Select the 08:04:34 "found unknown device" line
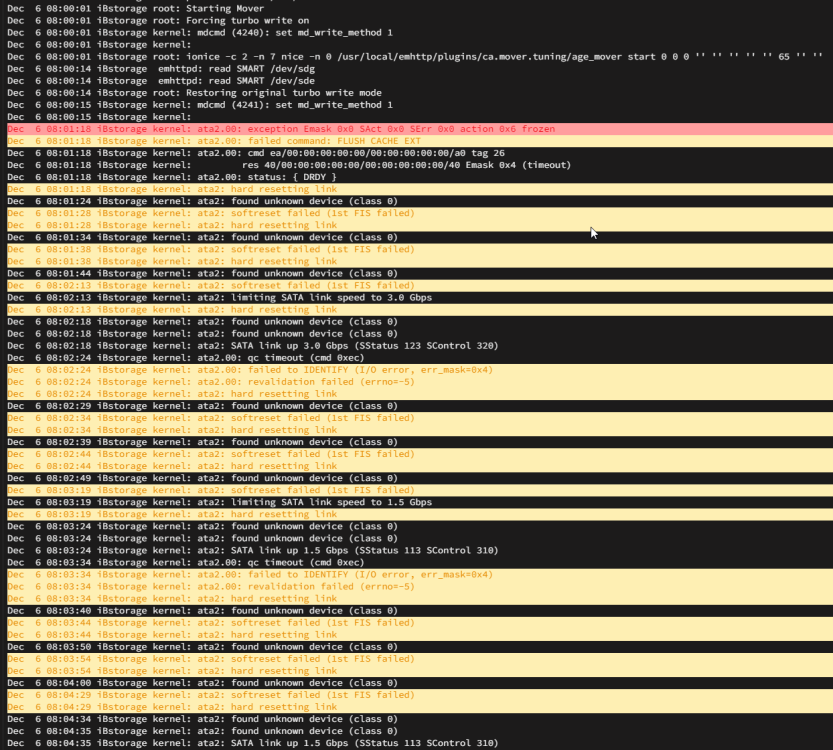This screenshot has height=750, width=833. (420, 719)
